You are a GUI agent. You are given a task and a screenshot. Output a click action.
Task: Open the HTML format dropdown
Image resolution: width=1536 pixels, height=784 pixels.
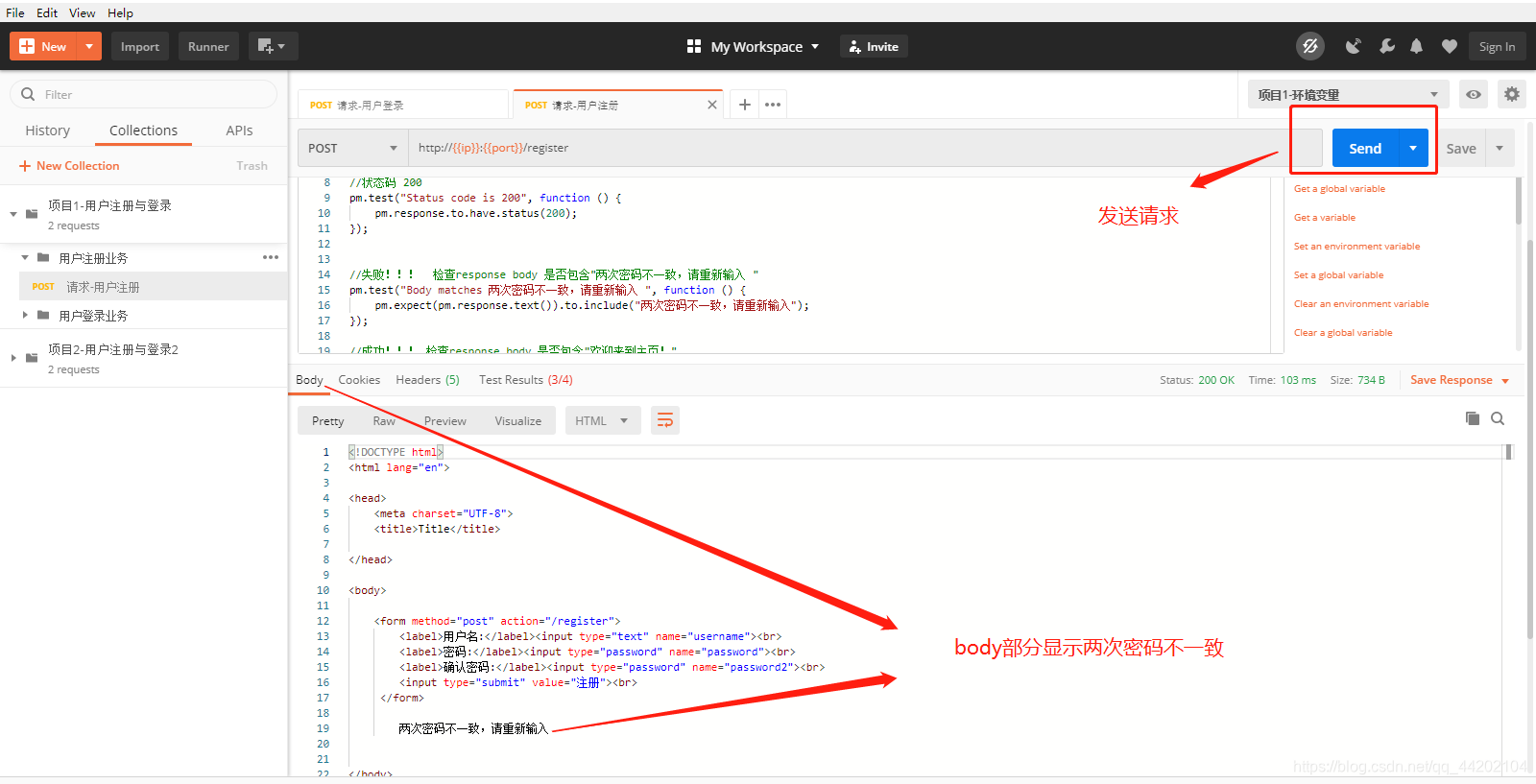click(x=602, y=420)
